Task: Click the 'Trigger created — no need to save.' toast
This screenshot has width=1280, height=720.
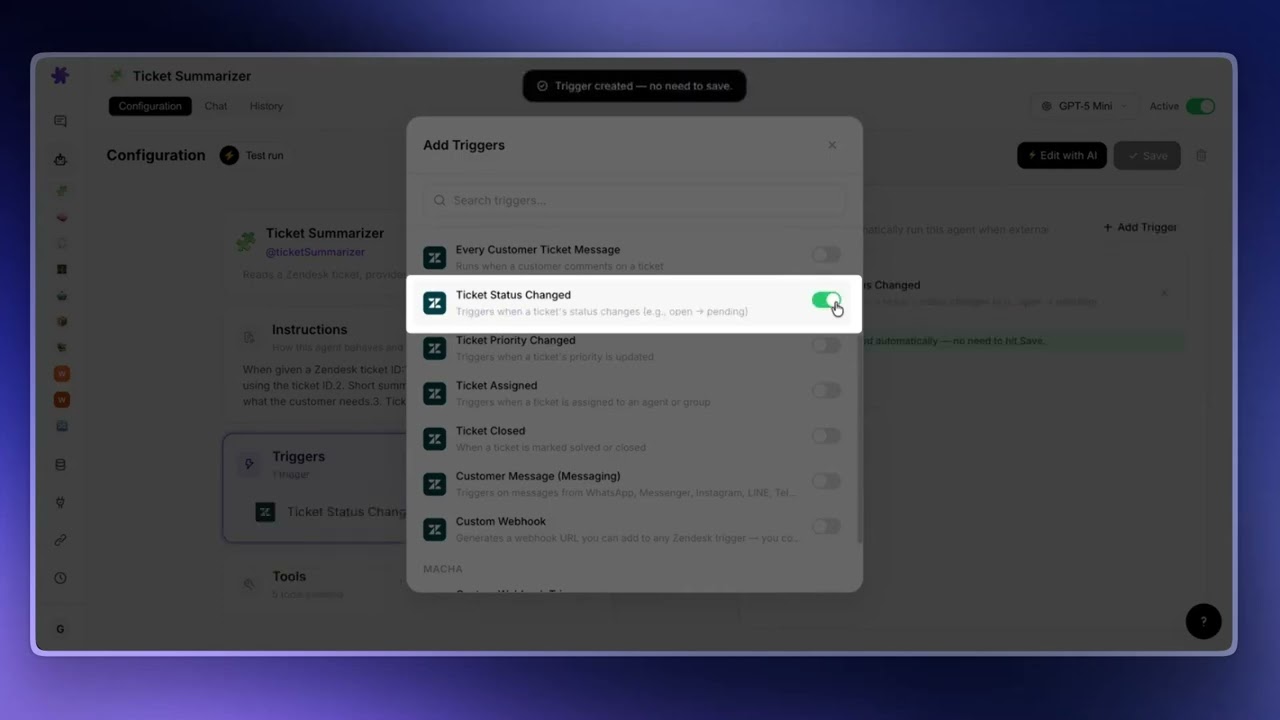Action: [x=634, y=86]
